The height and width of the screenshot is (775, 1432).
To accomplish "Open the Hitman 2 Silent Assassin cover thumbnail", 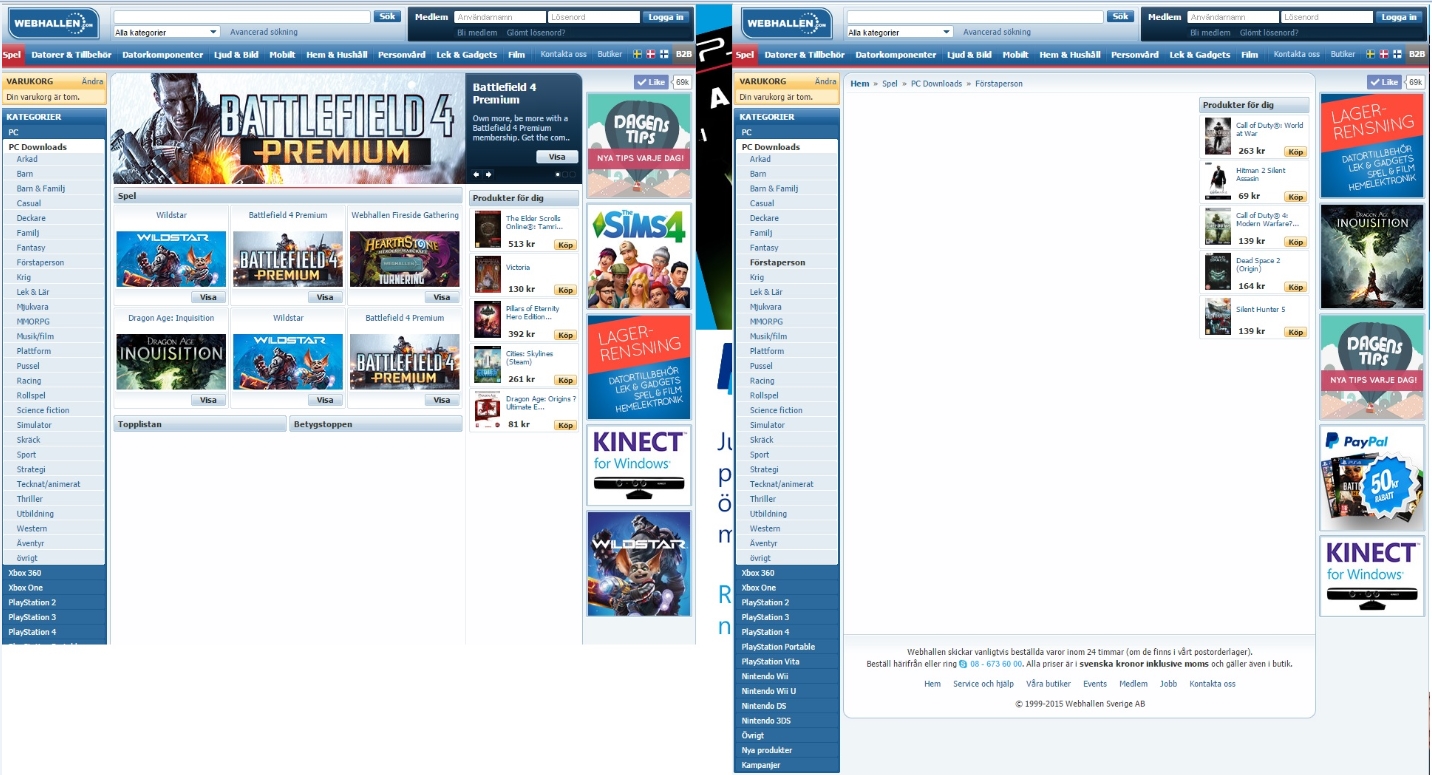I will tap(1217, 181).
